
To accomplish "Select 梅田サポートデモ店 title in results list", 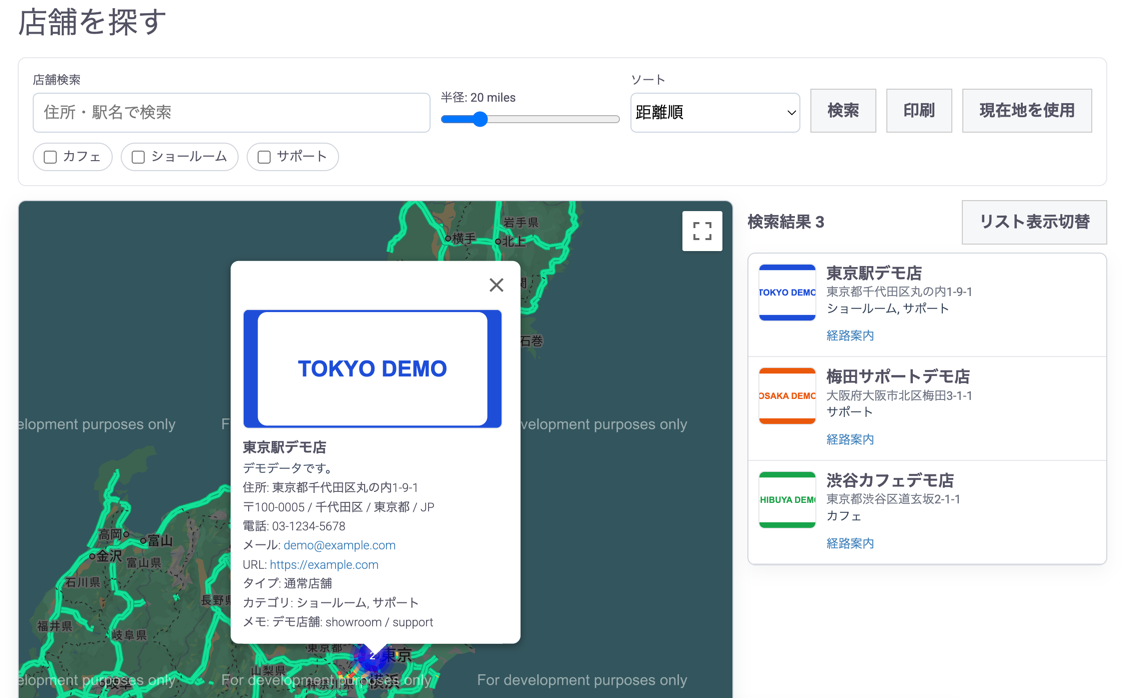I will tap(898, 376).
